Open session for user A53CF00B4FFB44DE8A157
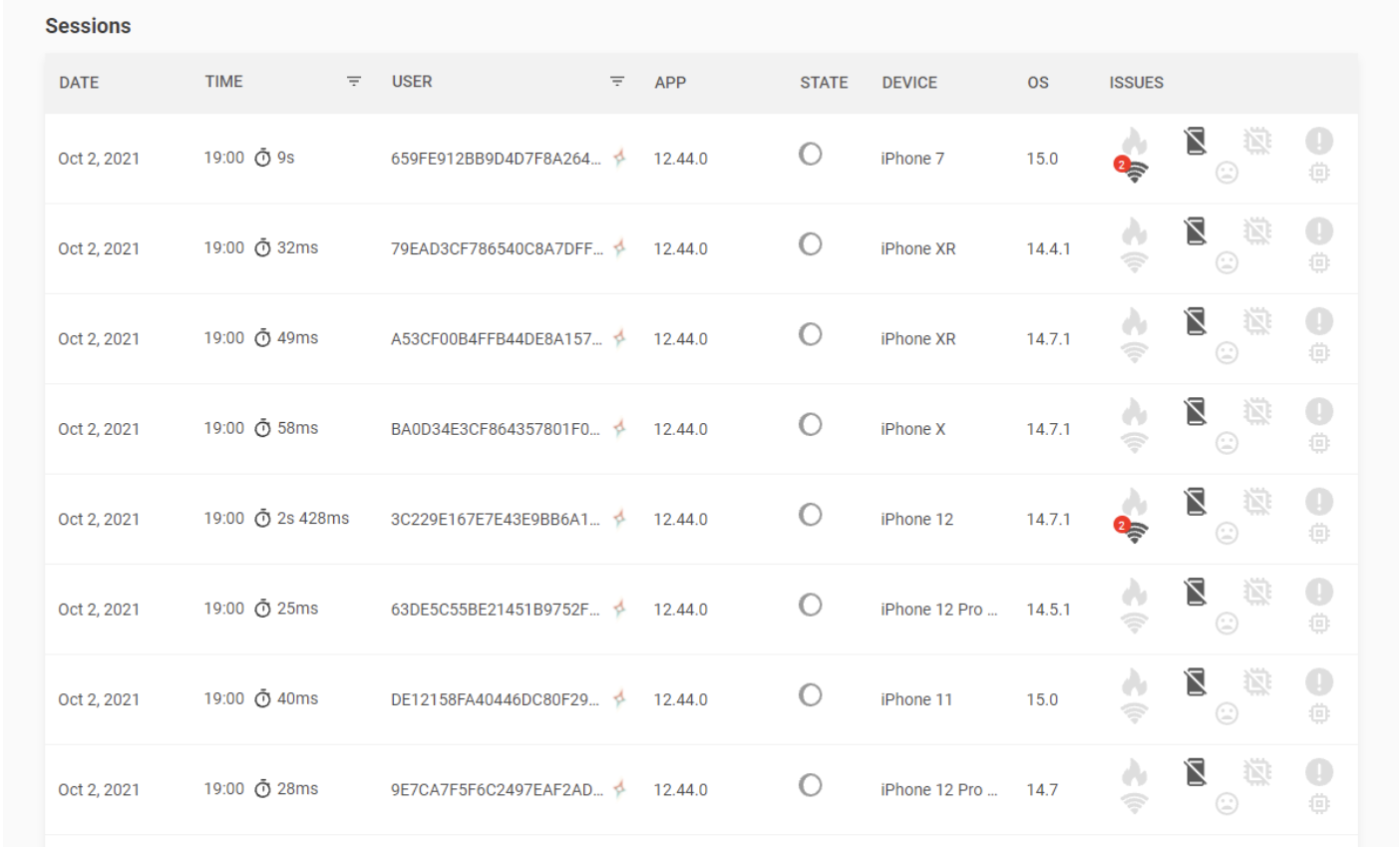 497,339
